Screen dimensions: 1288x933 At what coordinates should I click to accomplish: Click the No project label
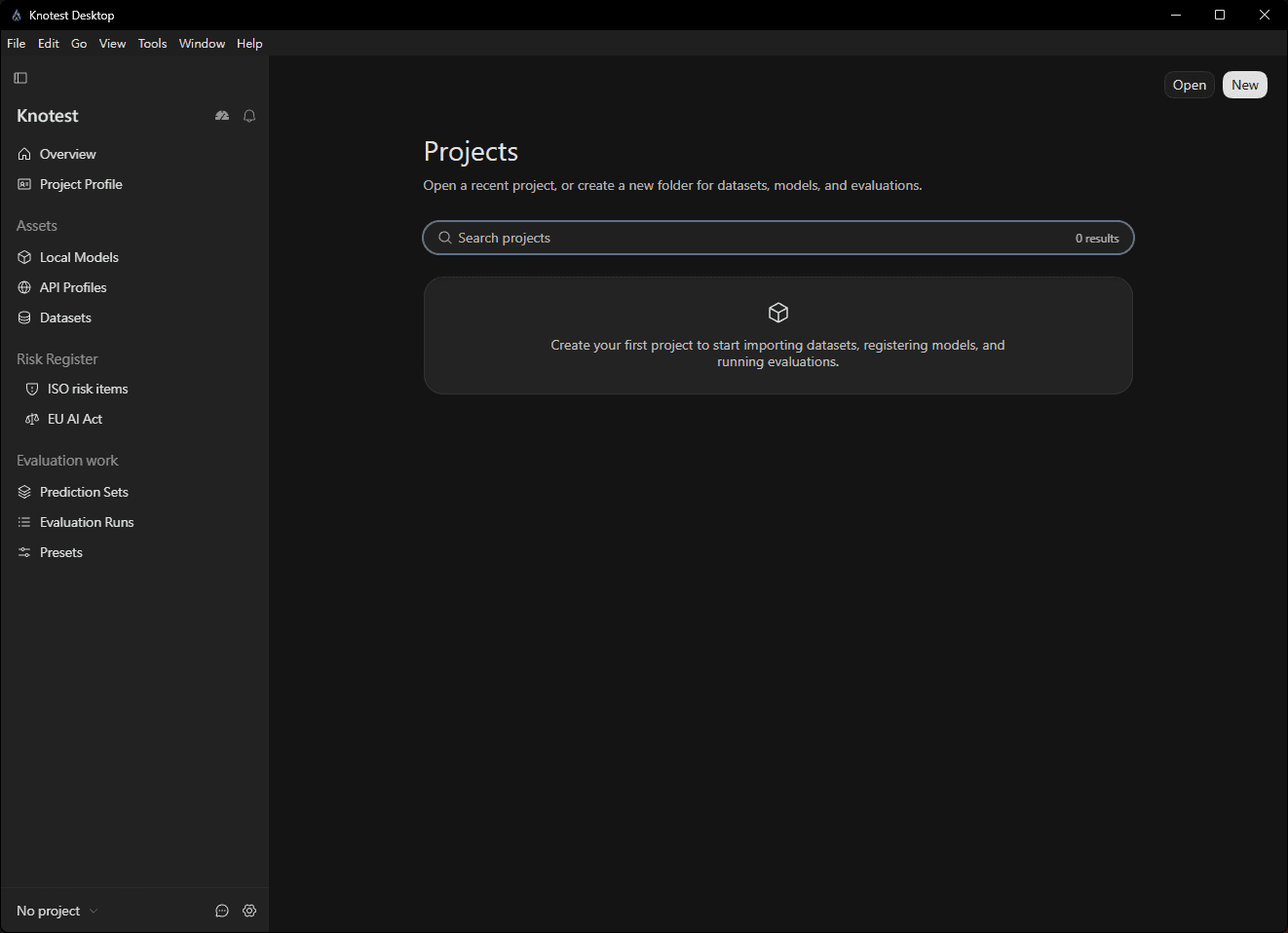tap(48, 911)
